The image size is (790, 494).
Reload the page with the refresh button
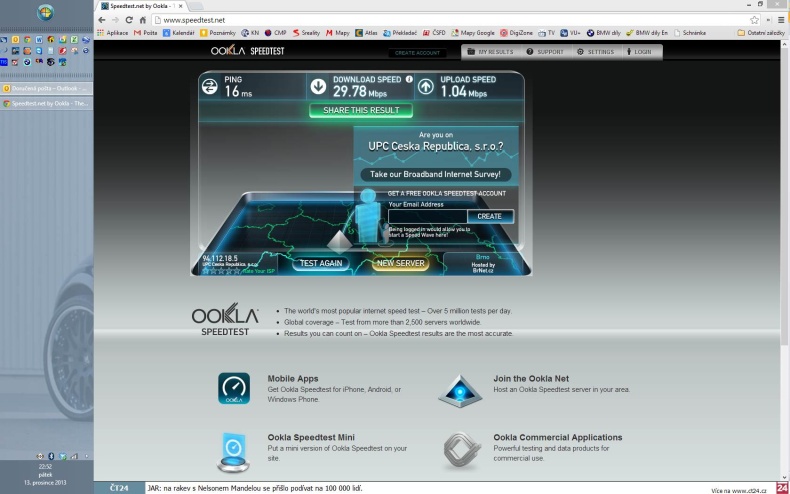[x=129, y=19]
